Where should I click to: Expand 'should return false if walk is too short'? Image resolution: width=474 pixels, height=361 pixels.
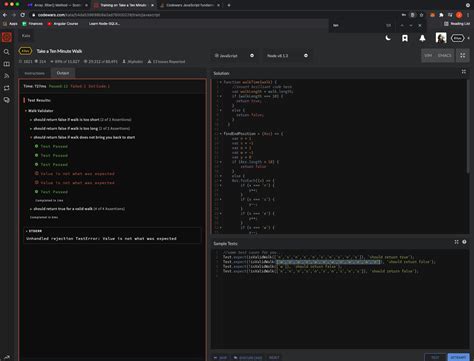click(x=82, y=119)
